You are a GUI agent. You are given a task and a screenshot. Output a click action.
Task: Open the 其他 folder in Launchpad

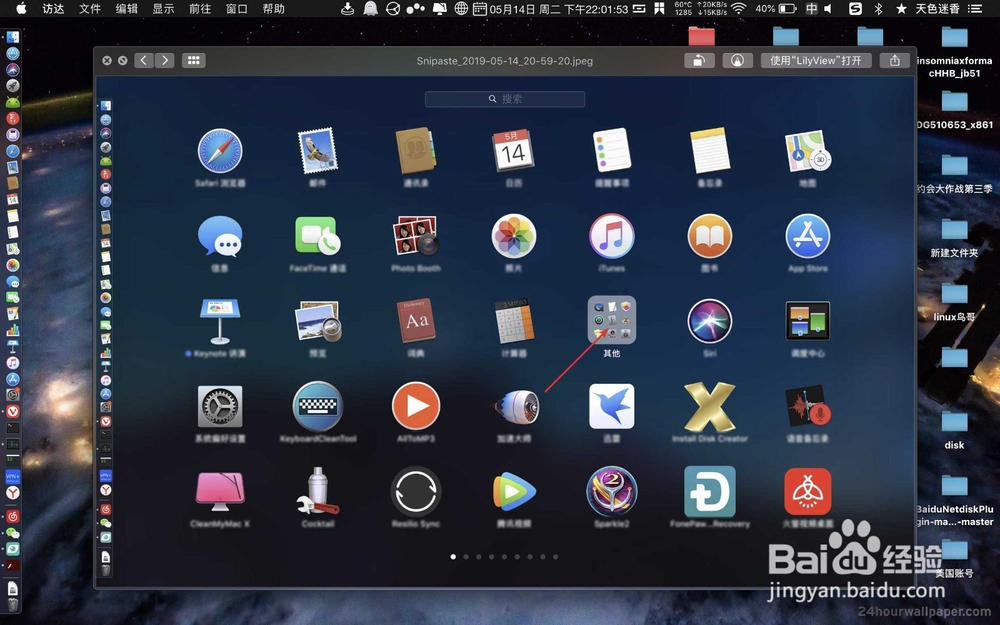pos(611,318)
